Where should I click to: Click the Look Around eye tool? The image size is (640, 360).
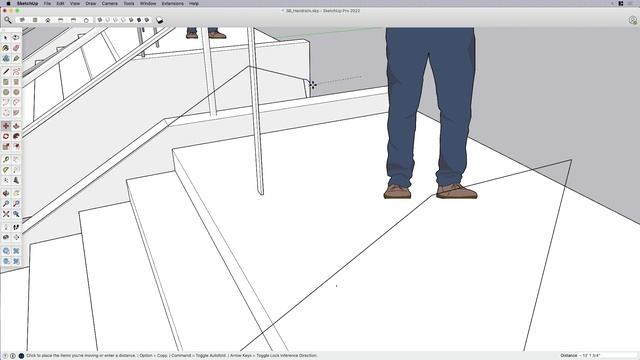6,237
